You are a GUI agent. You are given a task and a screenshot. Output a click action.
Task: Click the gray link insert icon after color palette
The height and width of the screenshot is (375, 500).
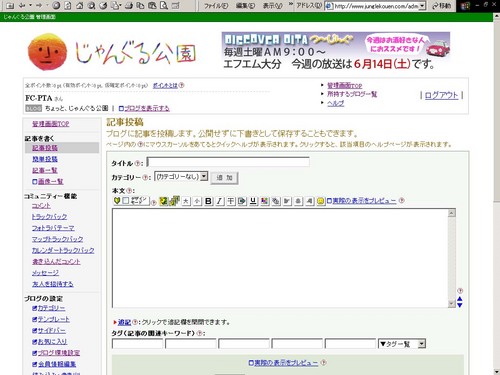click(x=276, y=201)
